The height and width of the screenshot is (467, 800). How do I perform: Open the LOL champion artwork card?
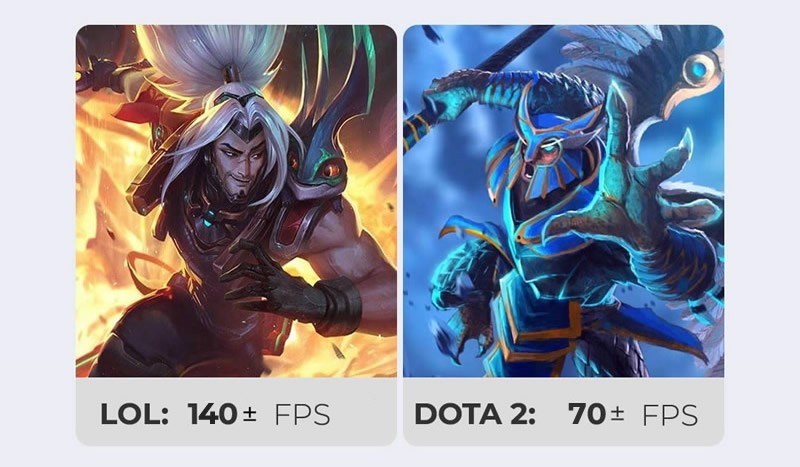pyautogui.click(x=236, y=201)
